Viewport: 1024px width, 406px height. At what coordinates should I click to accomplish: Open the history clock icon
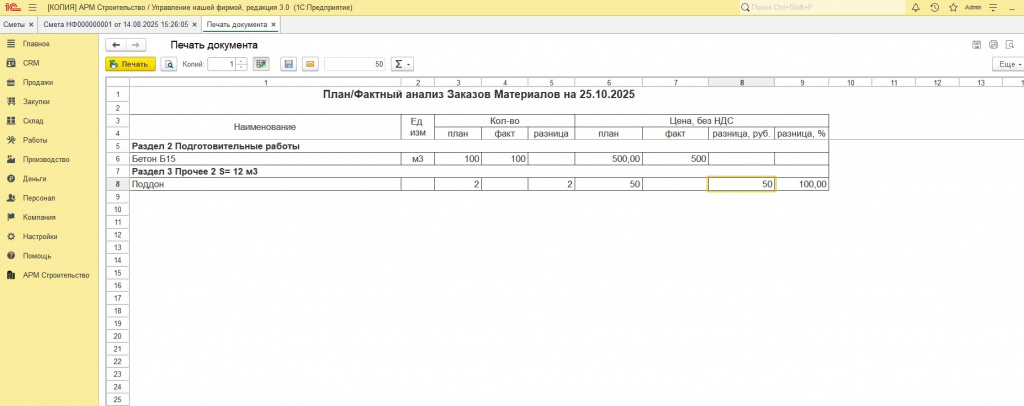(934, 7)
